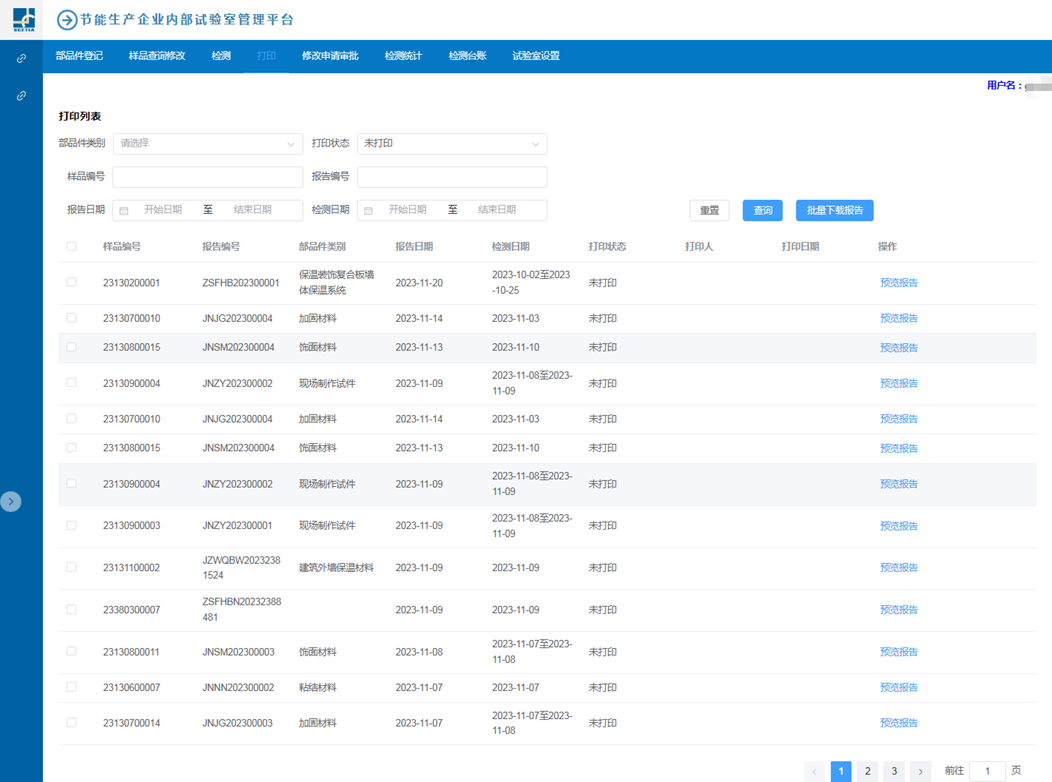The width and height of the screenshot is (1052, 782).
Task: Jump to page 3 in the pagination
Action: pyautogui.click(x=894, y=771)
